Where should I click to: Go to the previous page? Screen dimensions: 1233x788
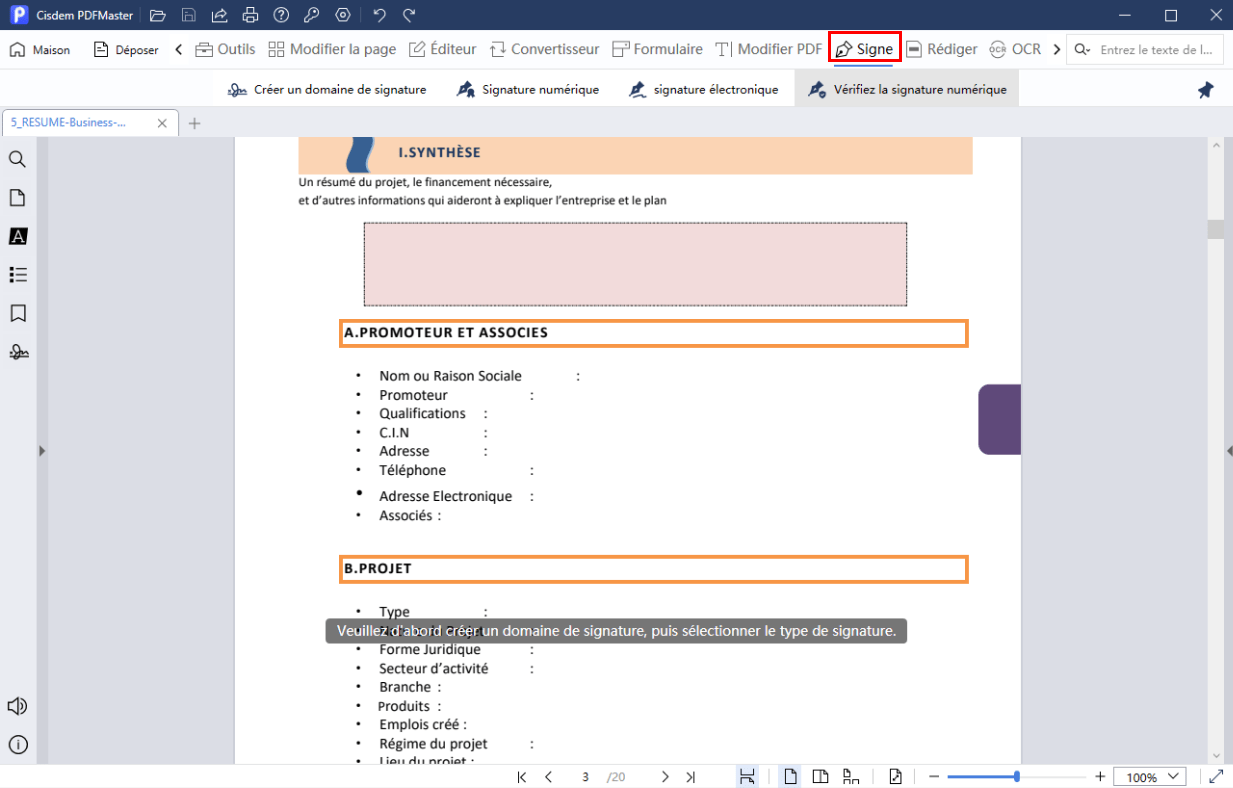(548, 777)
